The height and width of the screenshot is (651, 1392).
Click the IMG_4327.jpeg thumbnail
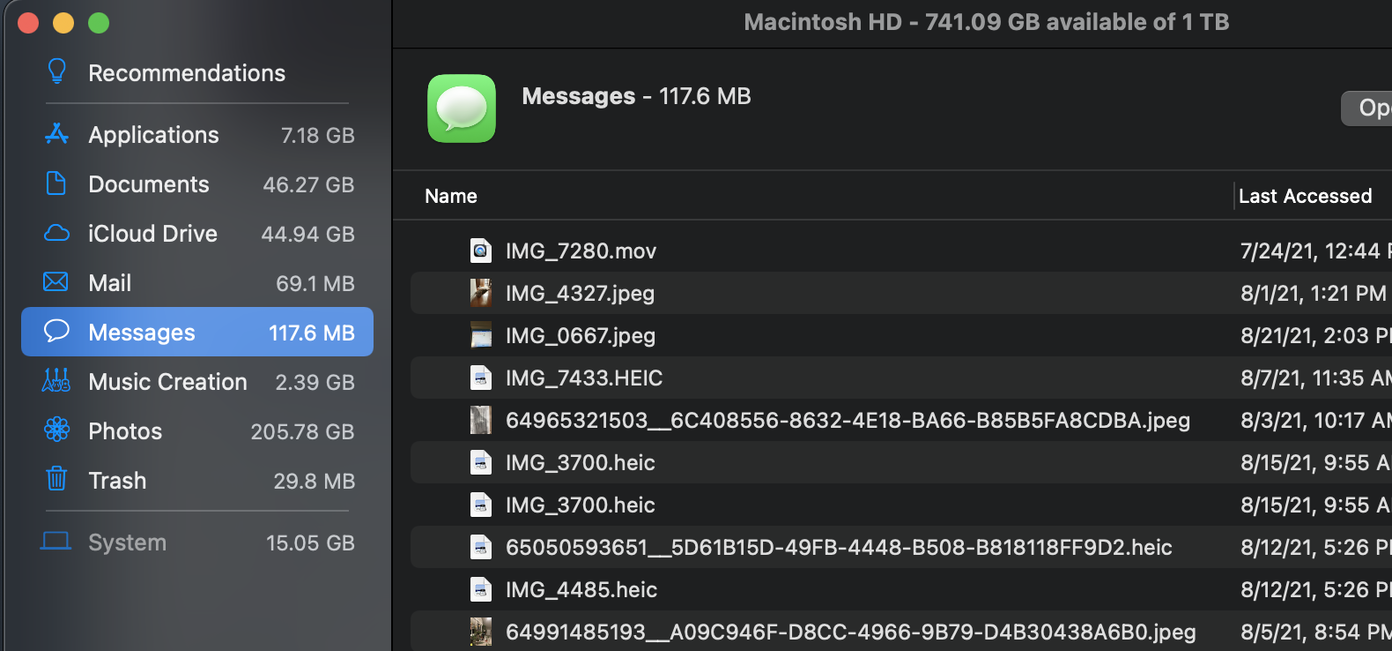point(481,293)
